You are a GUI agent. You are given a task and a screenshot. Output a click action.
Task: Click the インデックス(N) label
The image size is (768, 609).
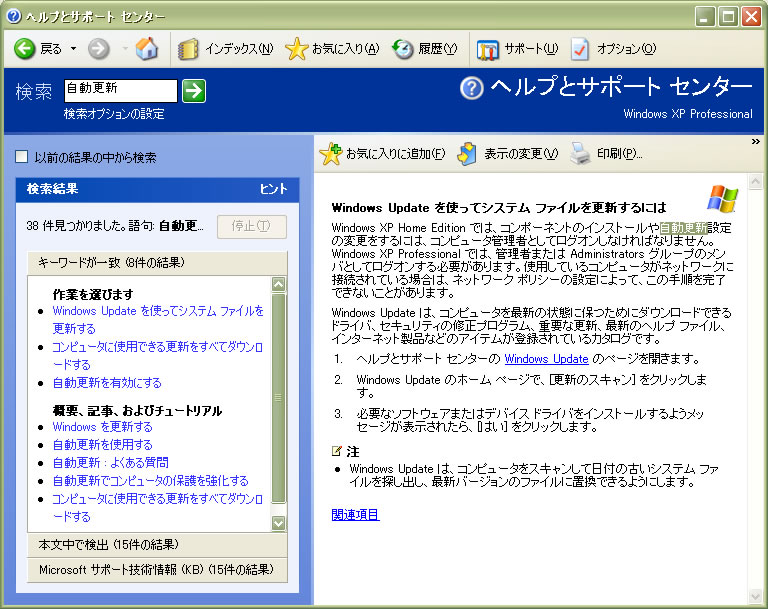(239, 49)
